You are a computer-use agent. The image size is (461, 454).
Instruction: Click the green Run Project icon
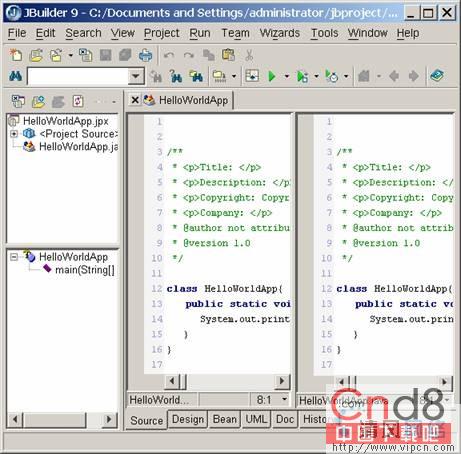(x=272, y=76)
